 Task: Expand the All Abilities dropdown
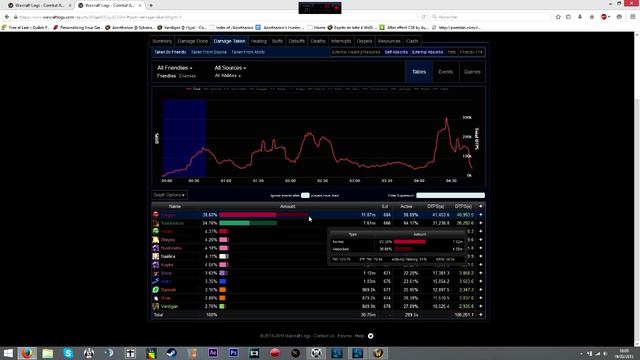point(228,76)
